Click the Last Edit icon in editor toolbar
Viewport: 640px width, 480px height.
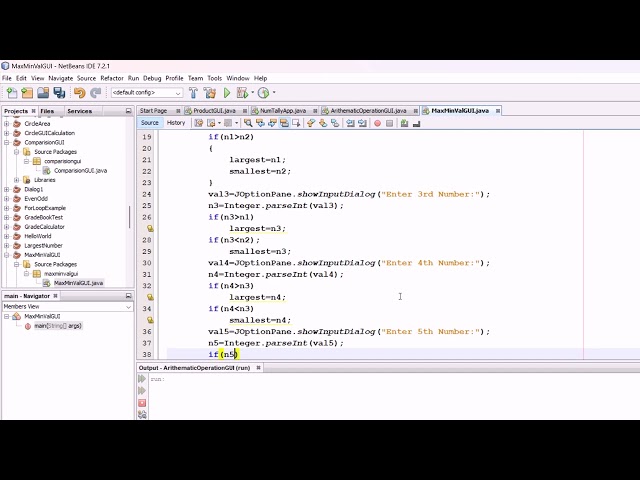(x=199, y=123)
